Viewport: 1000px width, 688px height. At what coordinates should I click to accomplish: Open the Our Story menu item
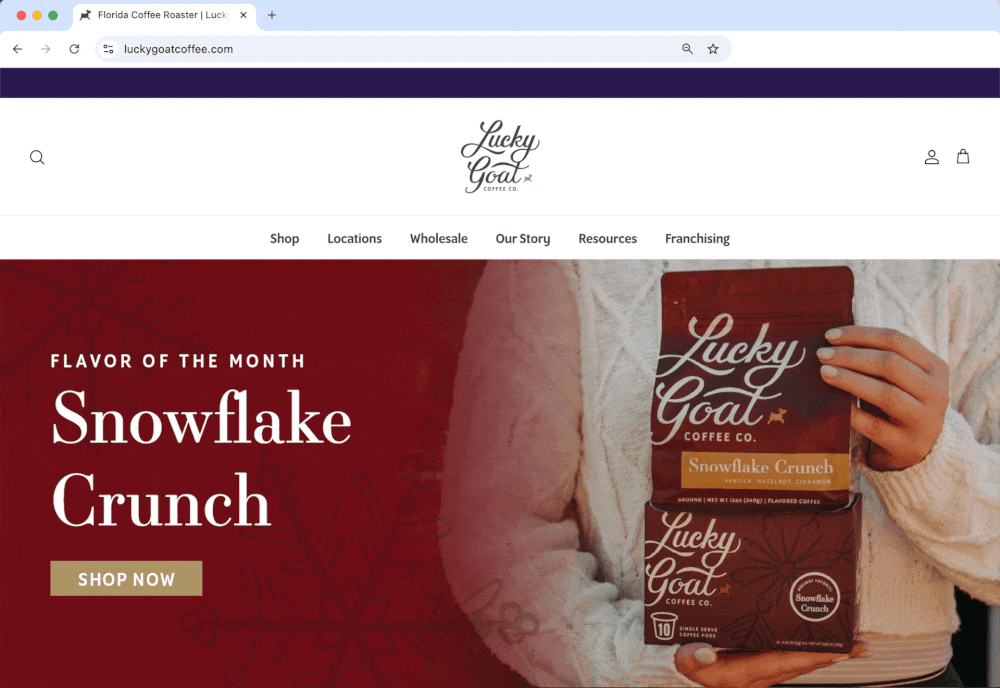click(x=523, y=238)
